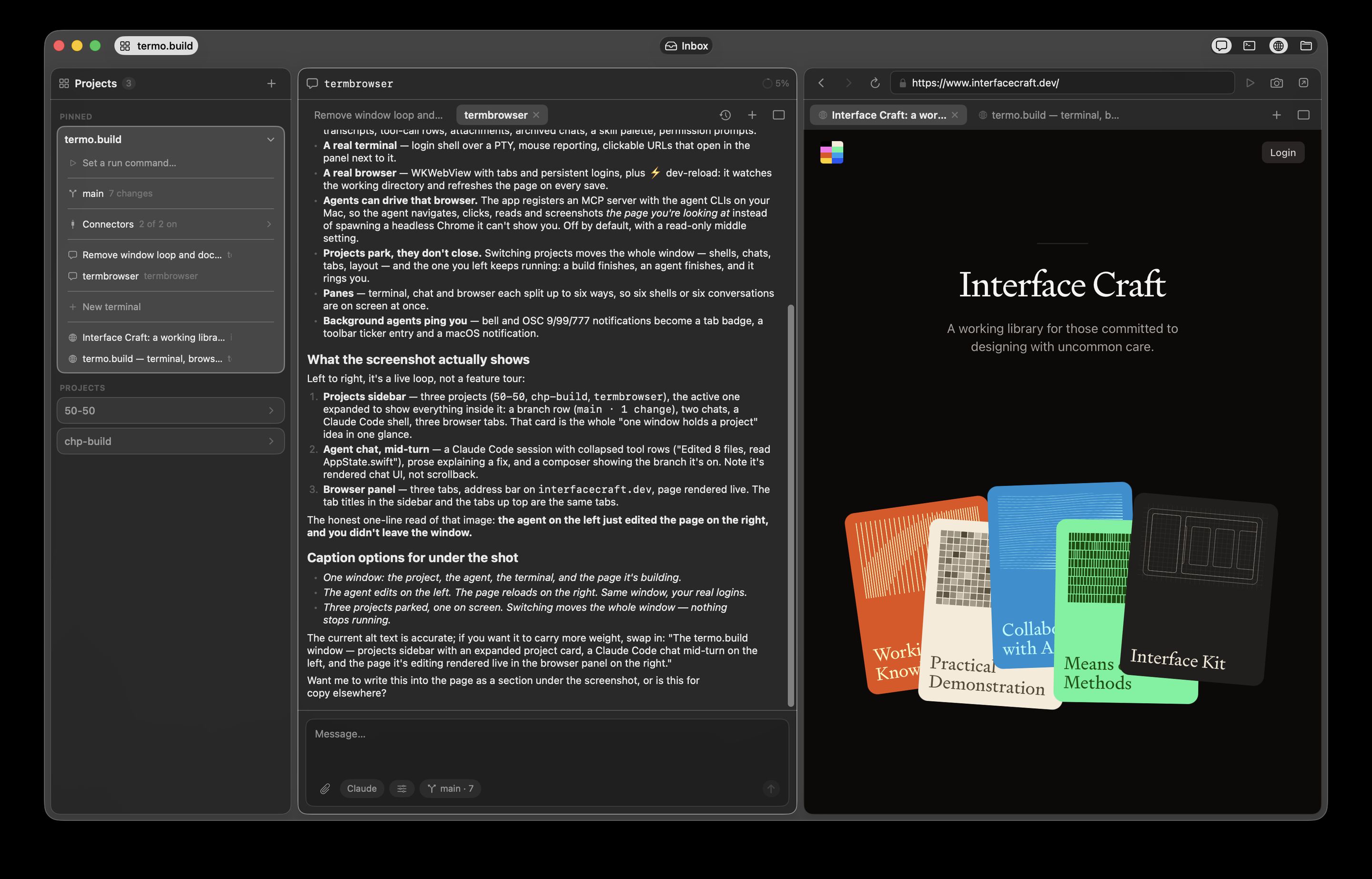The image size is (1372, 879).
Task: Open the Inbox
Action: 686,46
